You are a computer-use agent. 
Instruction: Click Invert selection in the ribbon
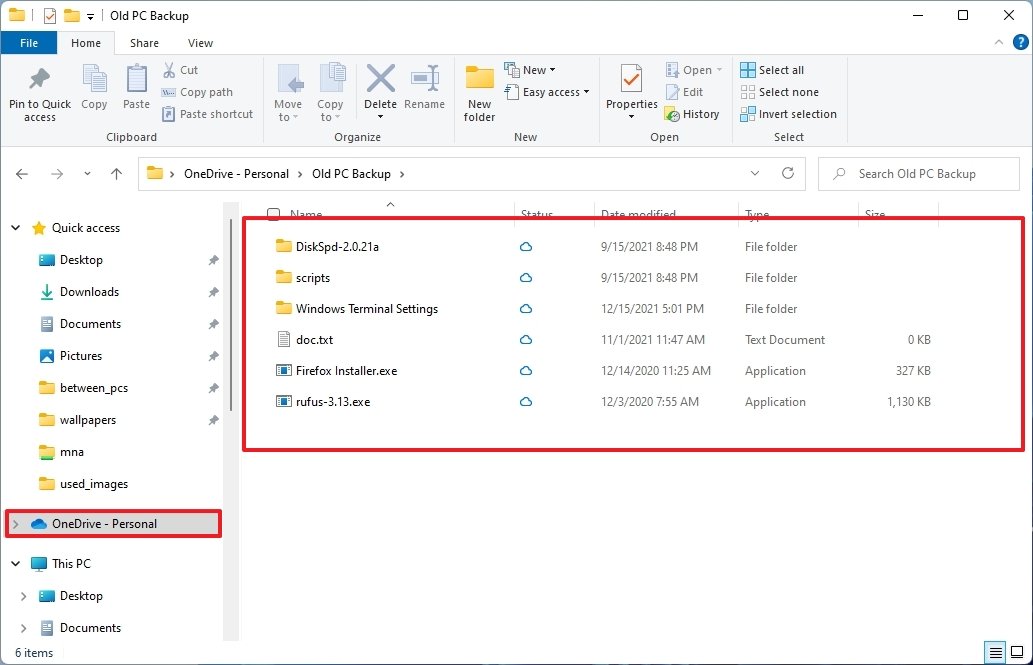coord(788,113)
